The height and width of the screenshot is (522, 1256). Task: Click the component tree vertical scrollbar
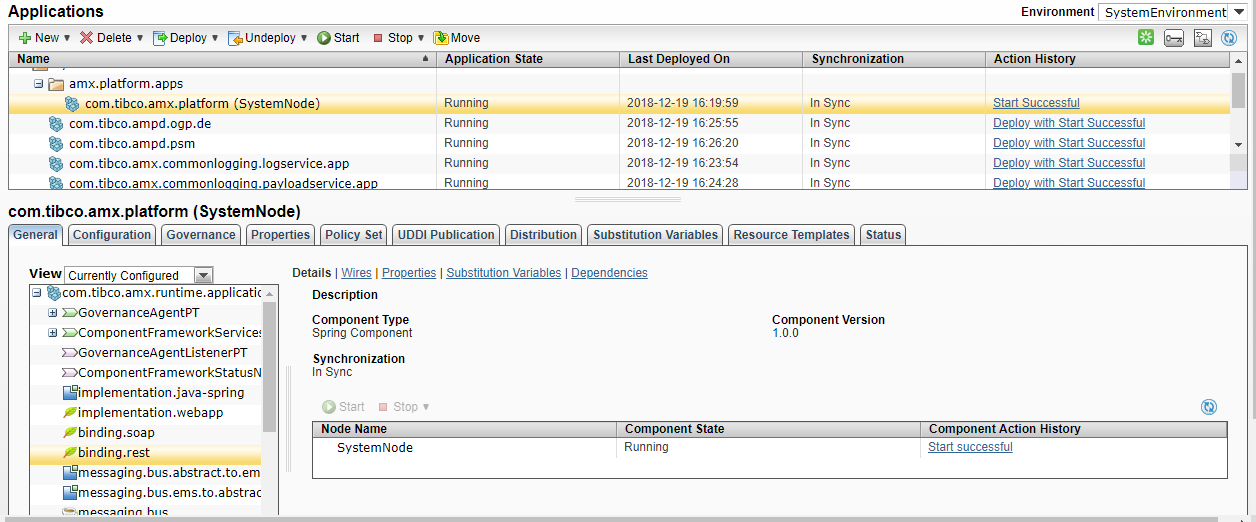[269, 365]
